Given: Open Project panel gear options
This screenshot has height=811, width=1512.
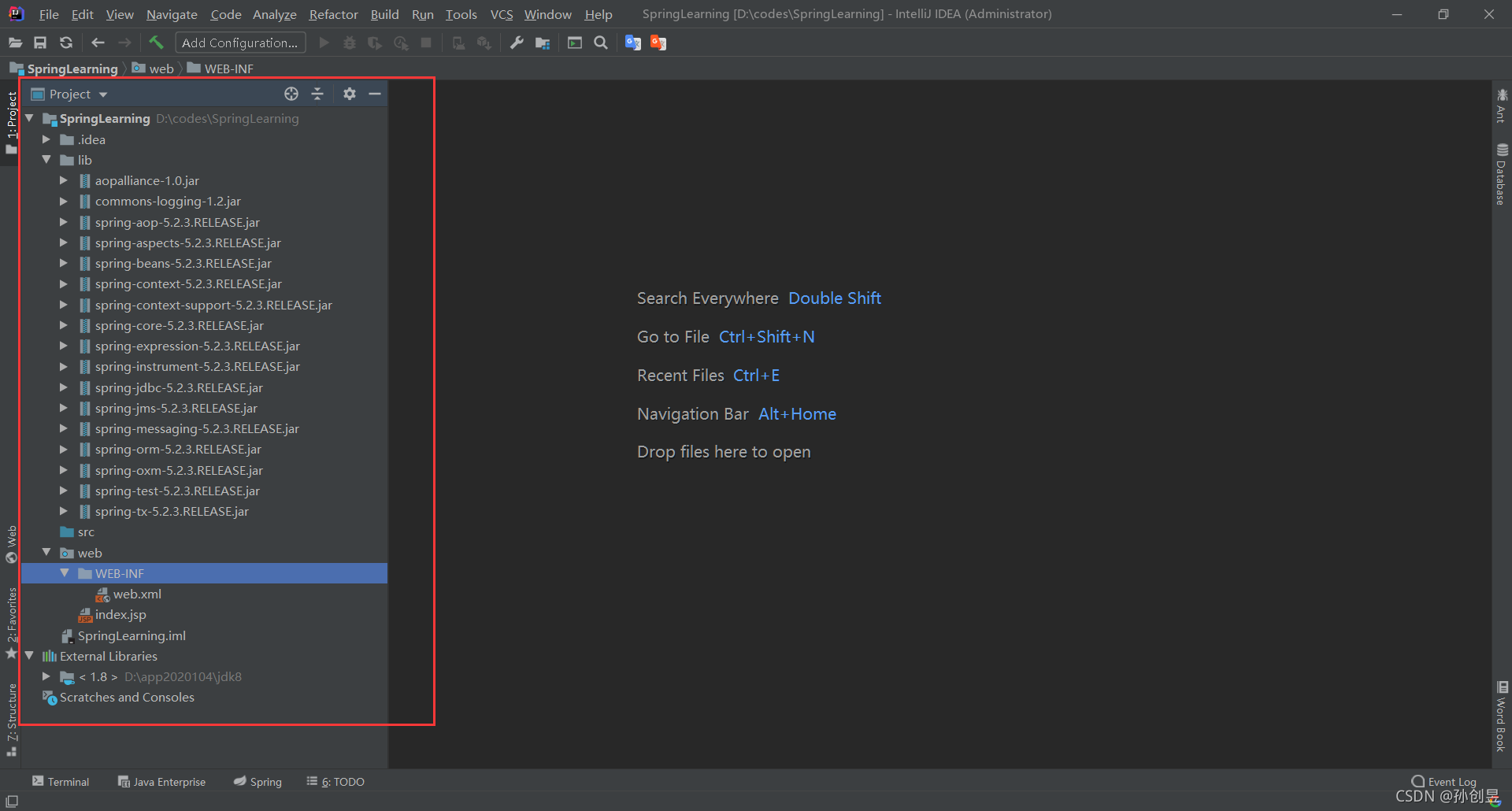Looking at the screenshot, I should [x=350, y=94].
